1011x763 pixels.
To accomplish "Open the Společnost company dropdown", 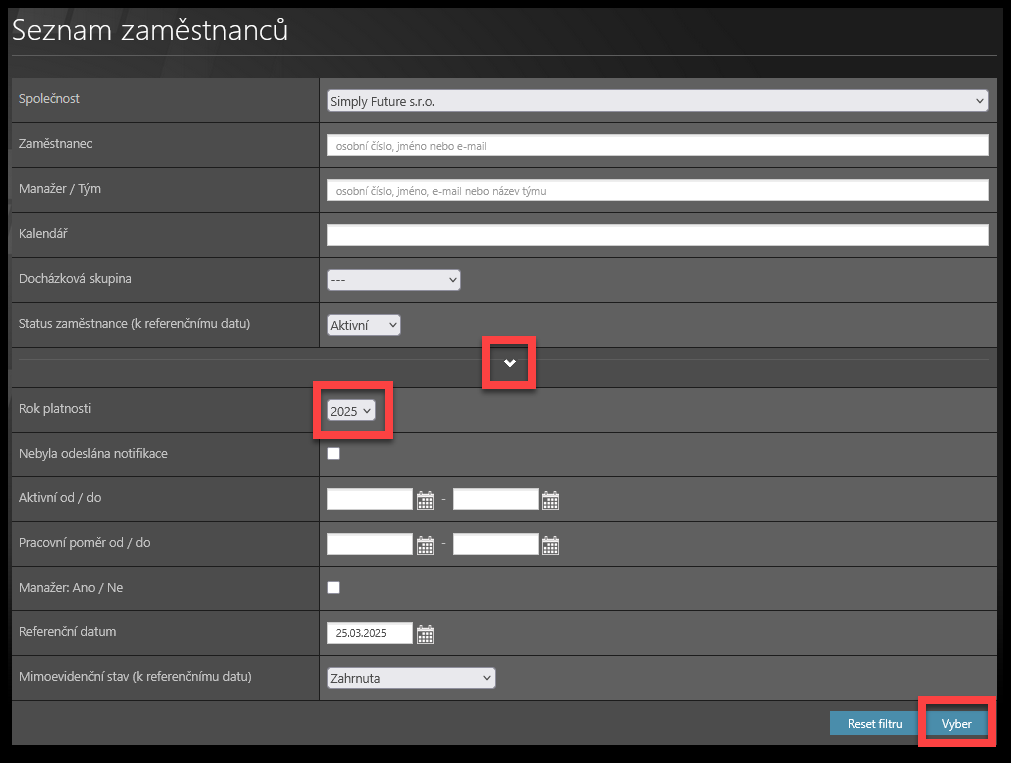I will pos(657,101).
